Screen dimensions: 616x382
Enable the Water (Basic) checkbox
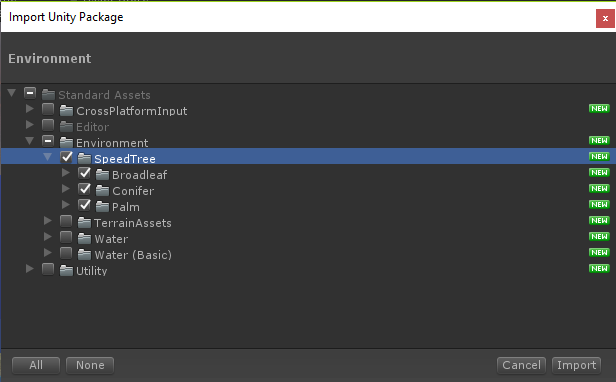66,253
